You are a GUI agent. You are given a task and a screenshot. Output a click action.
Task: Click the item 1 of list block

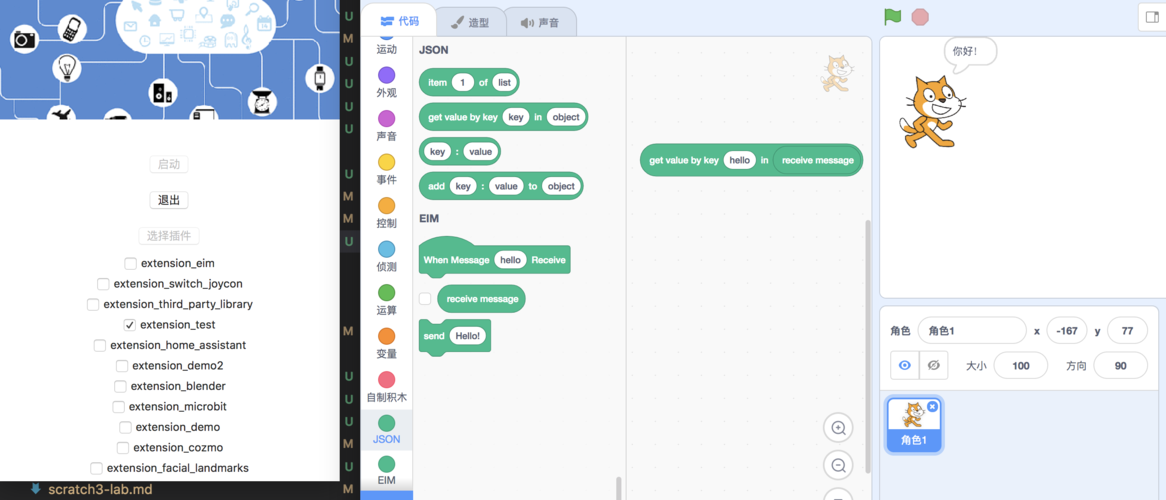click(469, 83)
